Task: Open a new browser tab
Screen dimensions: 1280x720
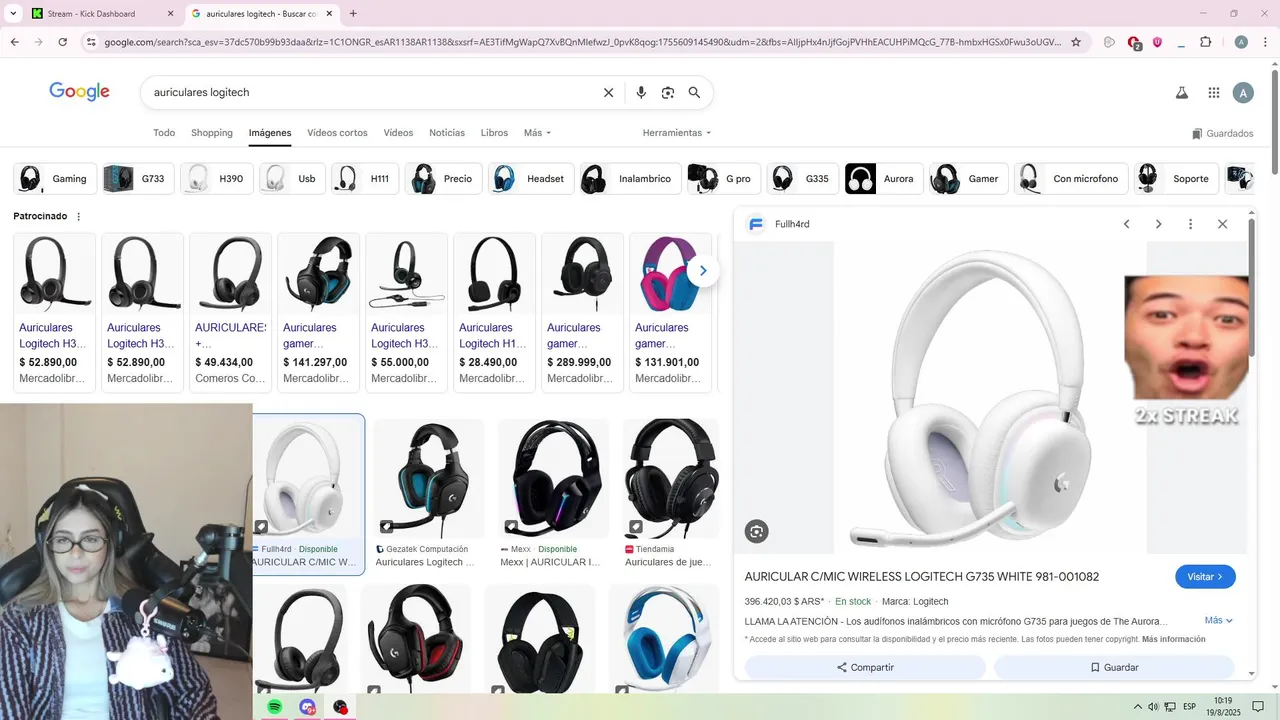Action: [353, 14]
